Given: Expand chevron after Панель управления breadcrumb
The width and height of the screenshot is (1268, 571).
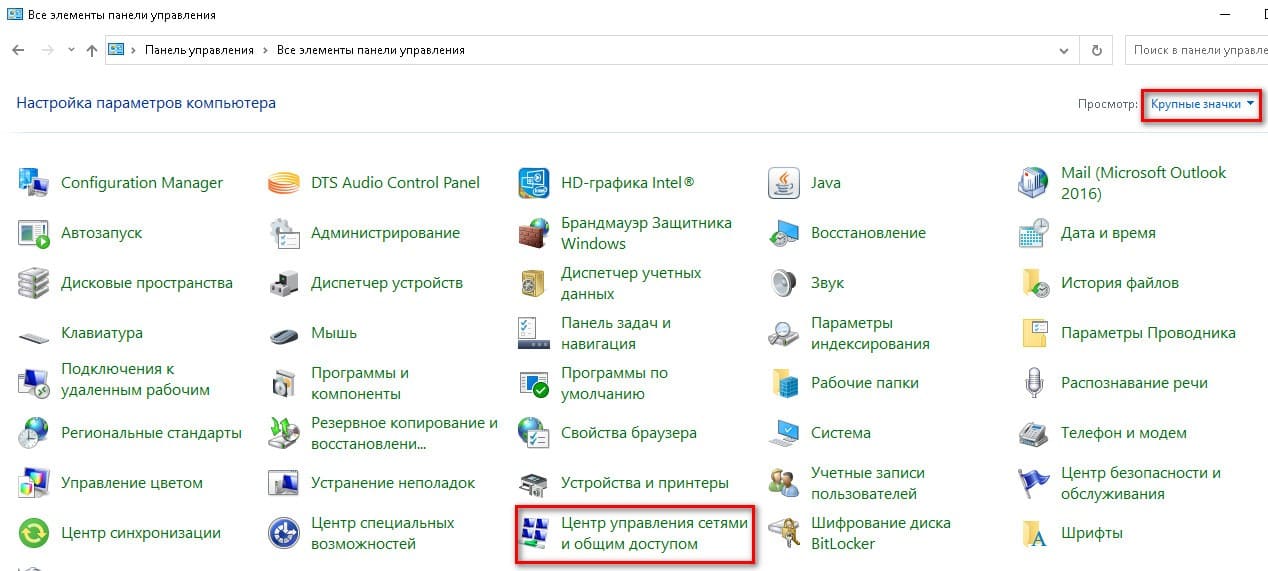Looking at the screenshot, I should pos(265,50).
